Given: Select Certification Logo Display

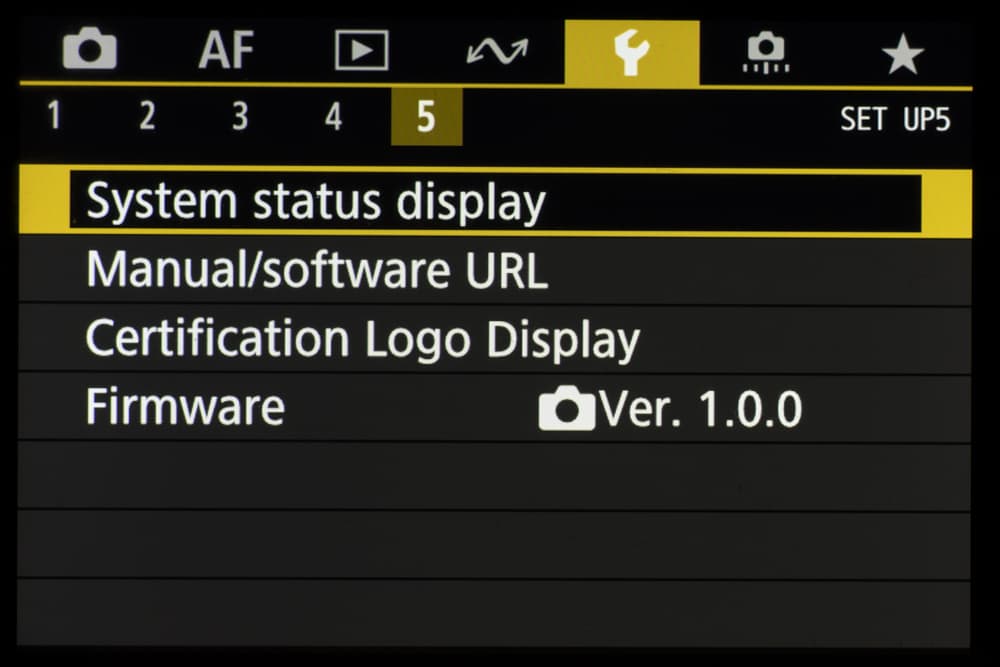Looking at the screenshot, I should coord(495,340).
